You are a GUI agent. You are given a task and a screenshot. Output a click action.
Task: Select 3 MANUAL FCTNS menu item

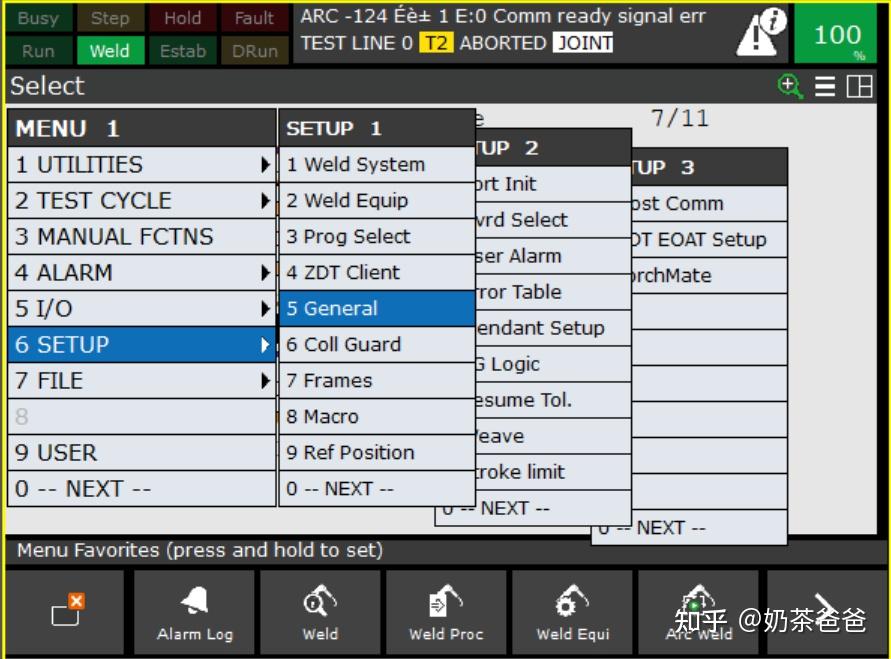coord(142,236)
